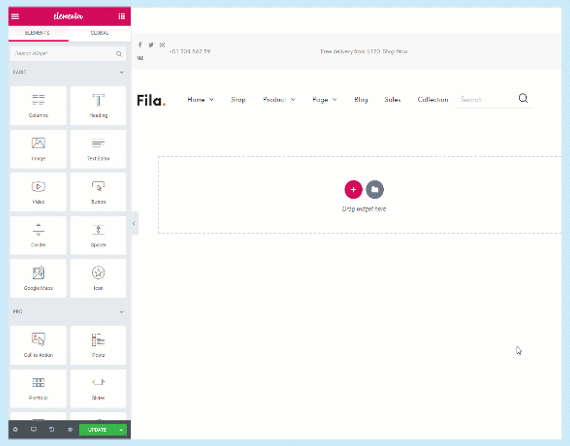The image size is (570, 446).
Task: Click the green Update button
Action: [x=97, y=430]
